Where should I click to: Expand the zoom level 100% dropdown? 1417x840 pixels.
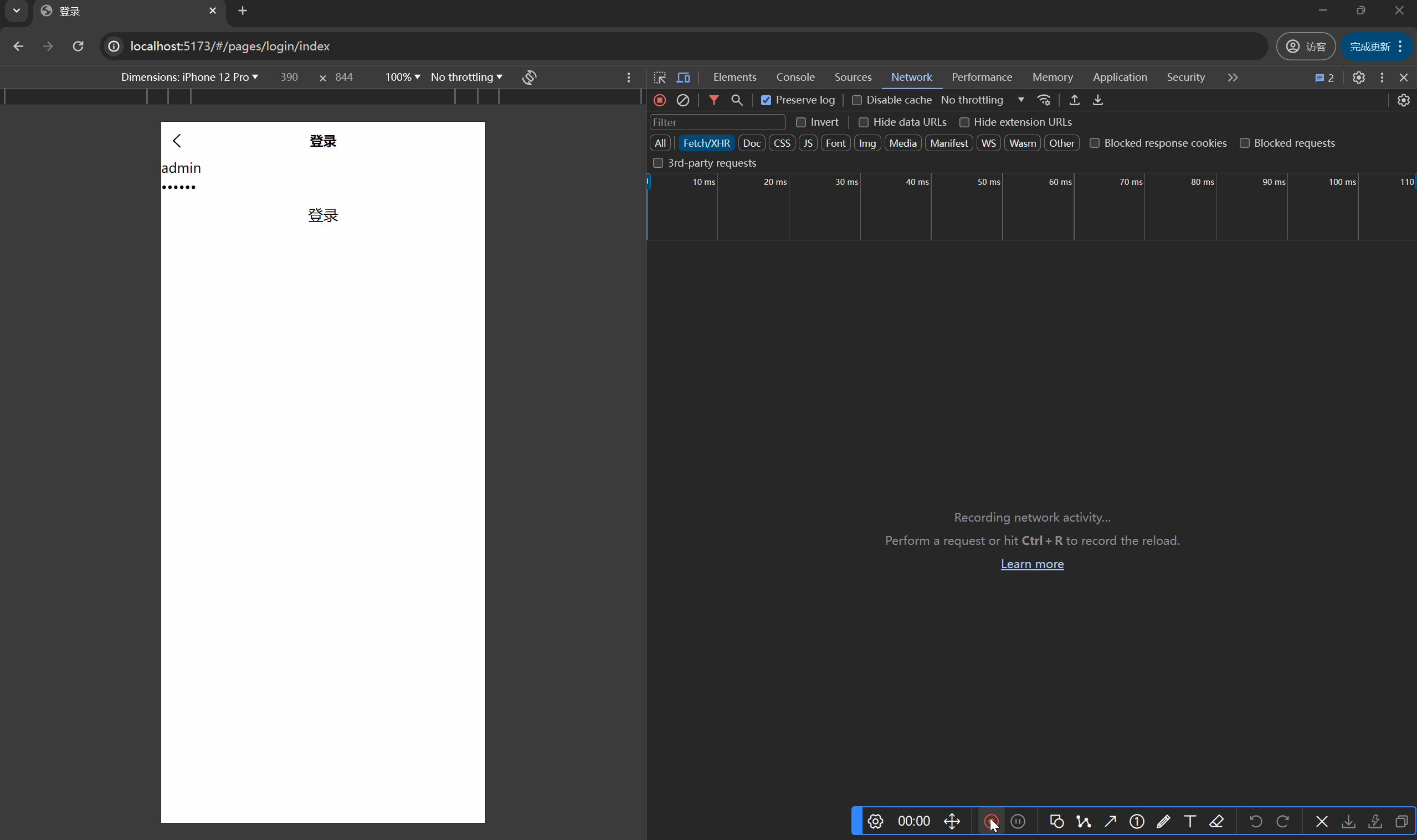400,77
